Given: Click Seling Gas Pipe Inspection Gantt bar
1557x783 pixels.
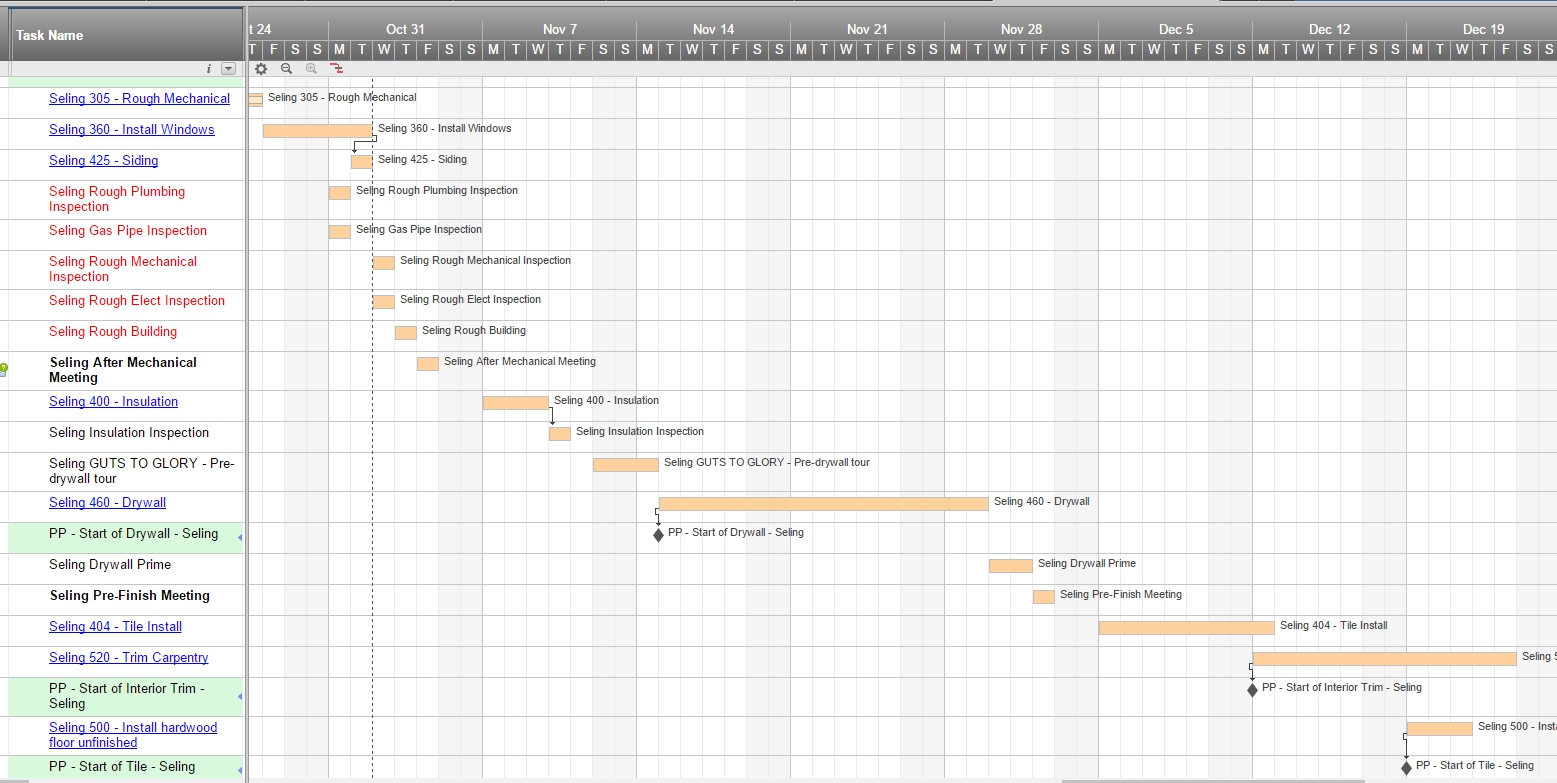Looking at the screenshot, I should pyautogui.click(x=339, y=232).
